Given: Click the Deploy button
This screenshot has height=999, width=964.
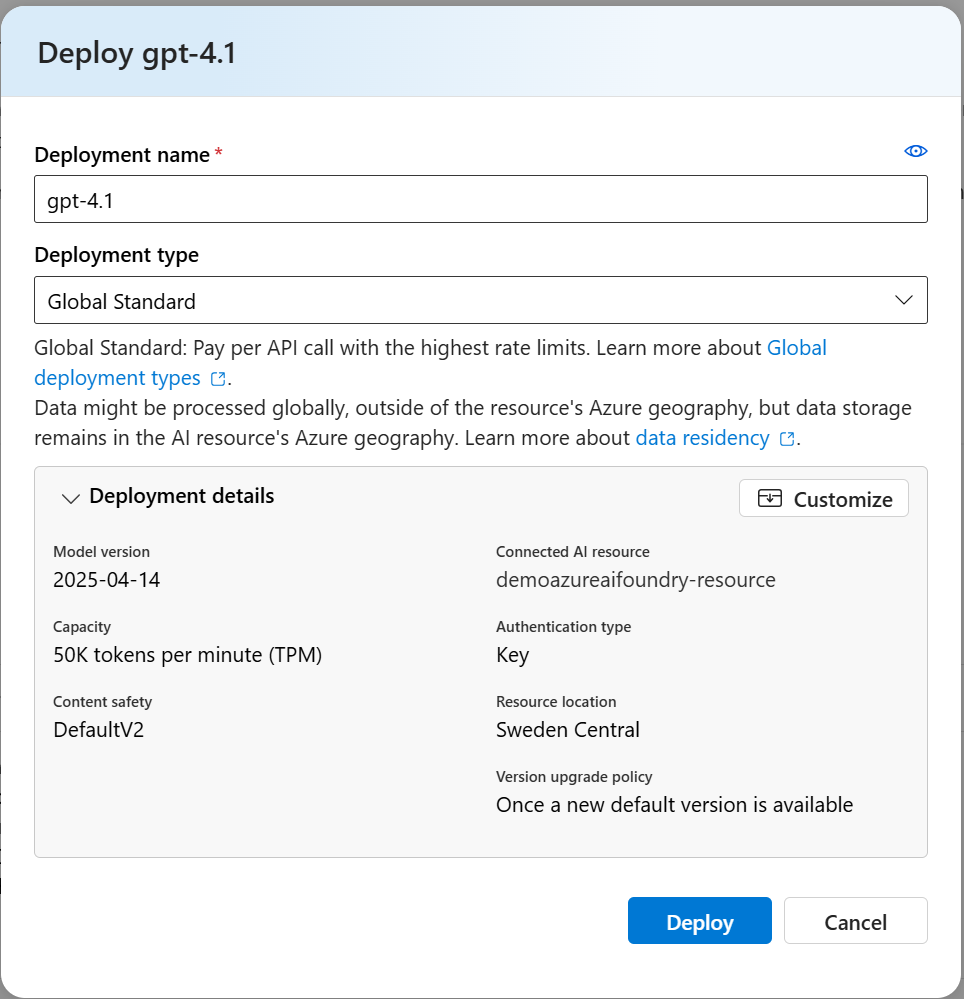Looking at the screenshot, I should [x=700, y=921].
